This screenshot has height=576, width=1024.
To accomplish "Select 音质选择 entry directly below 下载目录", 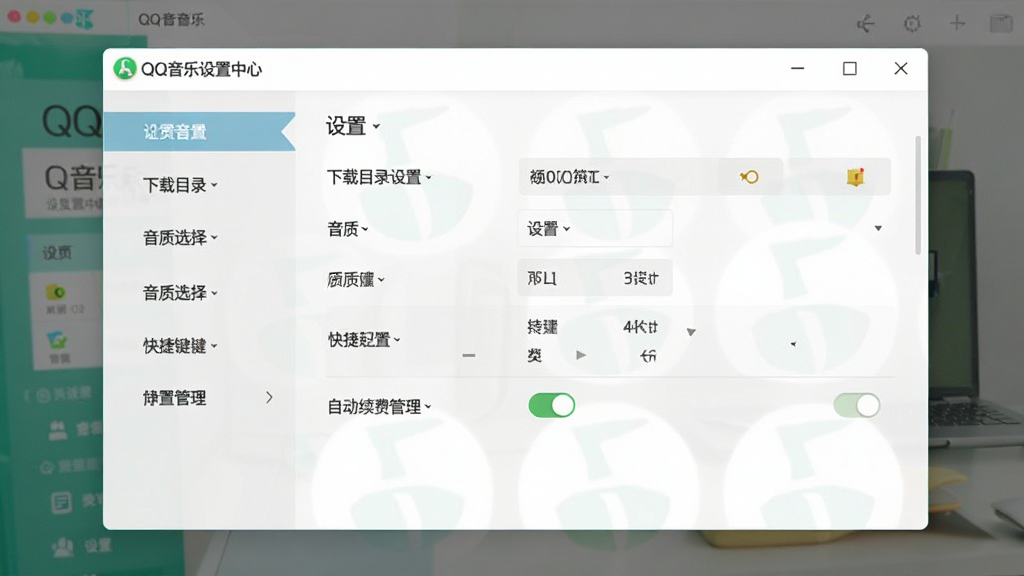I will (180, 238).
